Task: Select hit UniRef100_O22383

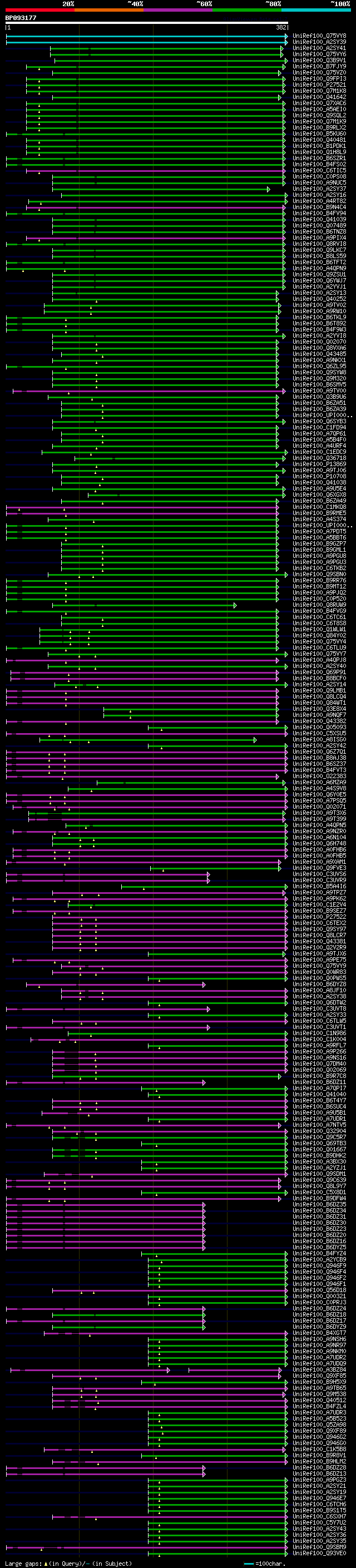Action: 319,776
